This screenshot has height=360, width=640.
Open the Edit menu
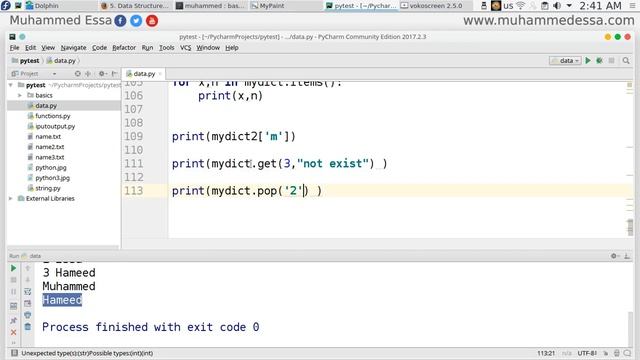[31, 48]
